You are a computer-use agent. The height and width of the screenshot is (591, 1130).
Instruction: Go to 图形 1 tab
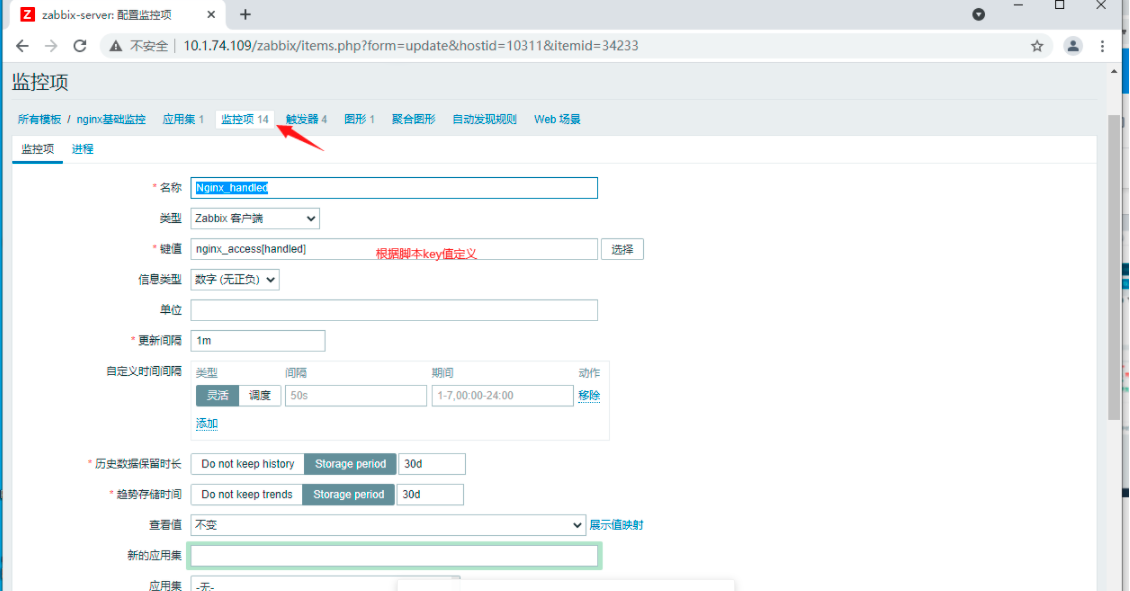click(359, 120)
